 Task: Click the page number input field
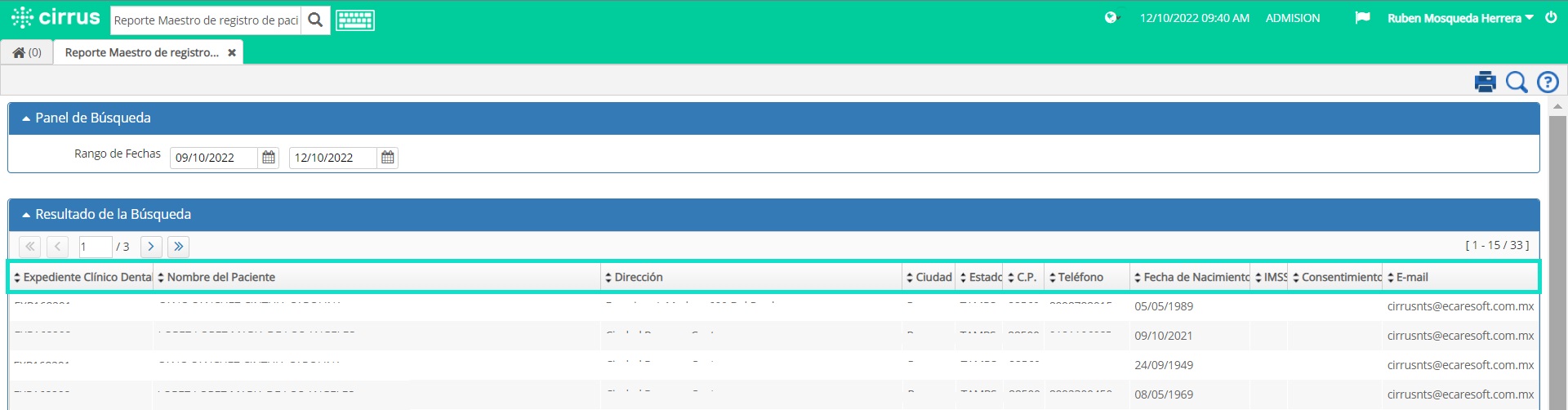(96, 247)
